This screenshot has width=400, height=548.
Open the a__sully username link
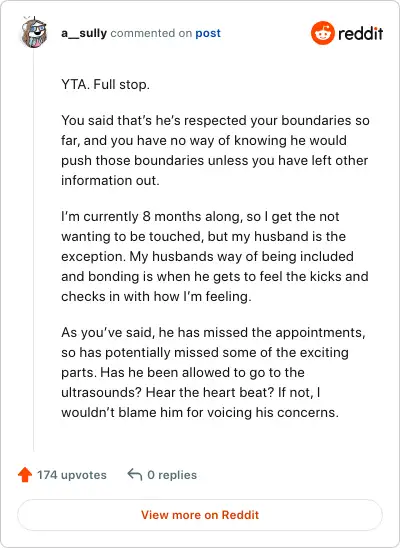(84, 33)
